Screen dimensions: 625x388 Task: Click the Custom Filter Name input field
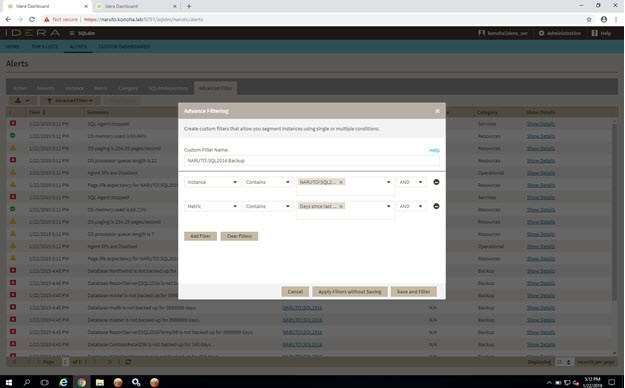pos(311,160)
